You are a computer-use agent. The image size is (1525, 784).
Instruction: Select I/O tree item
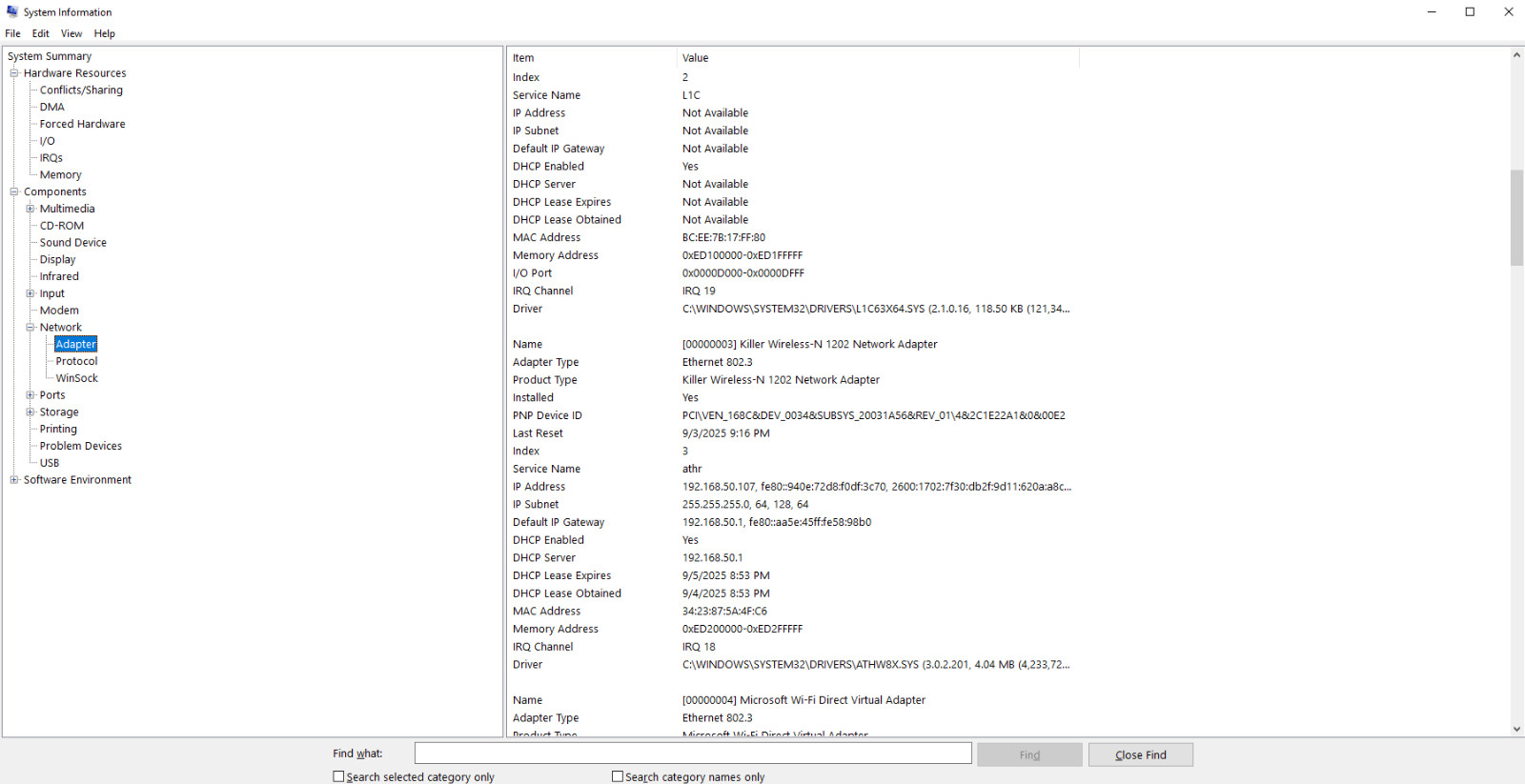pyautogui.click(x=48, y=141)
